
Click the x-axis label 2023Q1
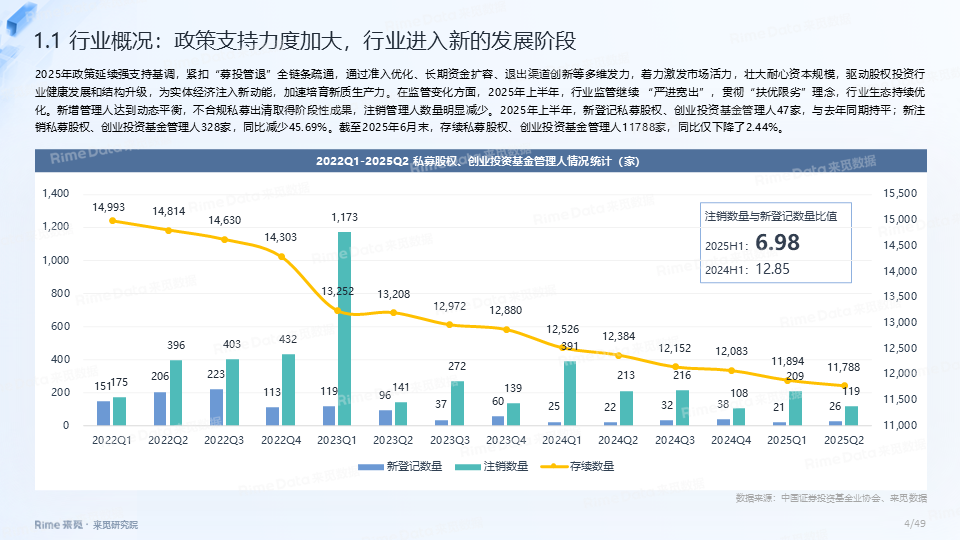pyautogui.click(x=337, y=440)
